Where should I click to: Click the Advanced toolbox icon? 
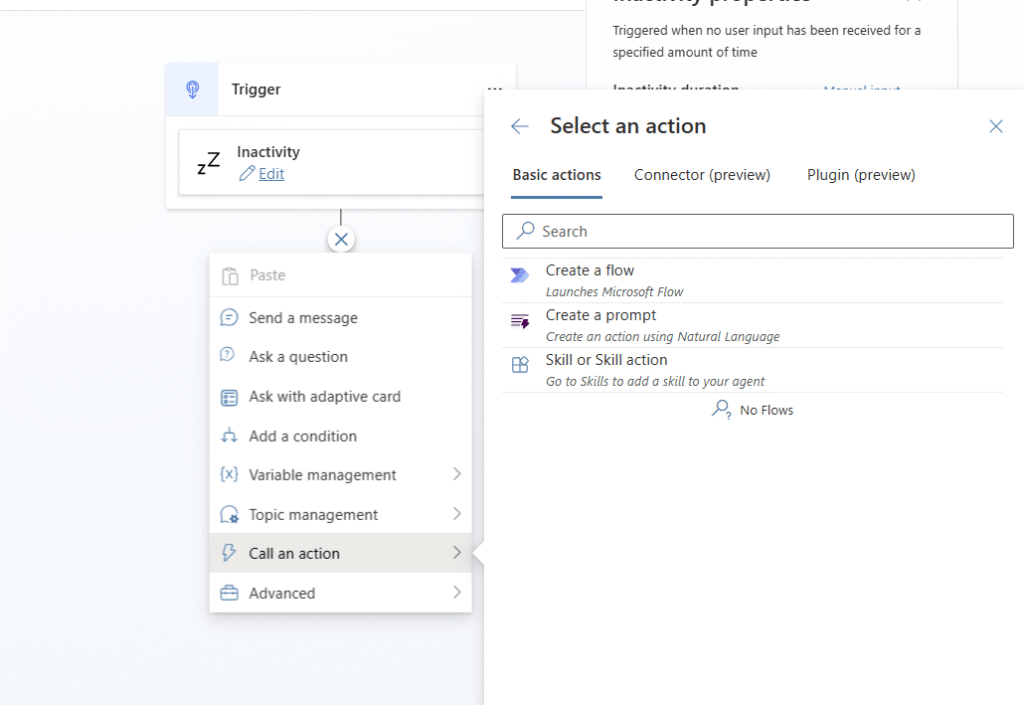pyautogui.click(x=229, y=593)
